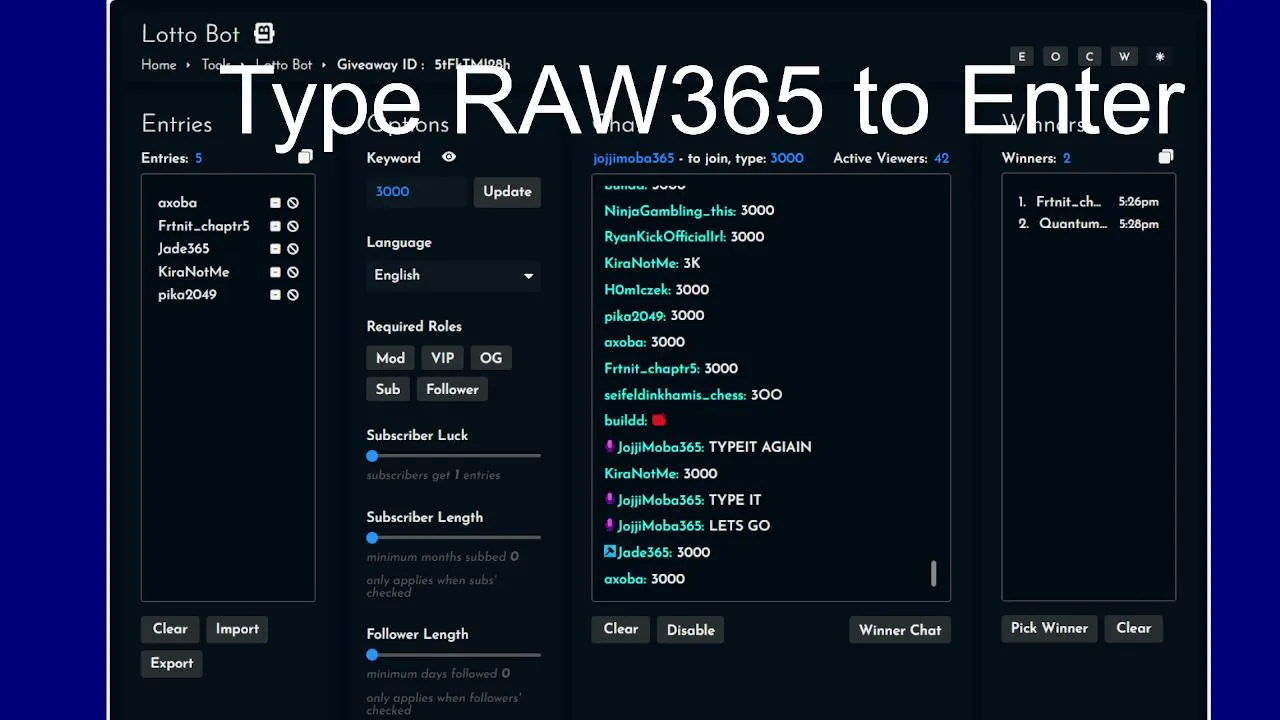This screenshot has width=1280, height=720.
Task: Click the jojjimoba365 channel name above chat
Action: (x=634, y=158)
